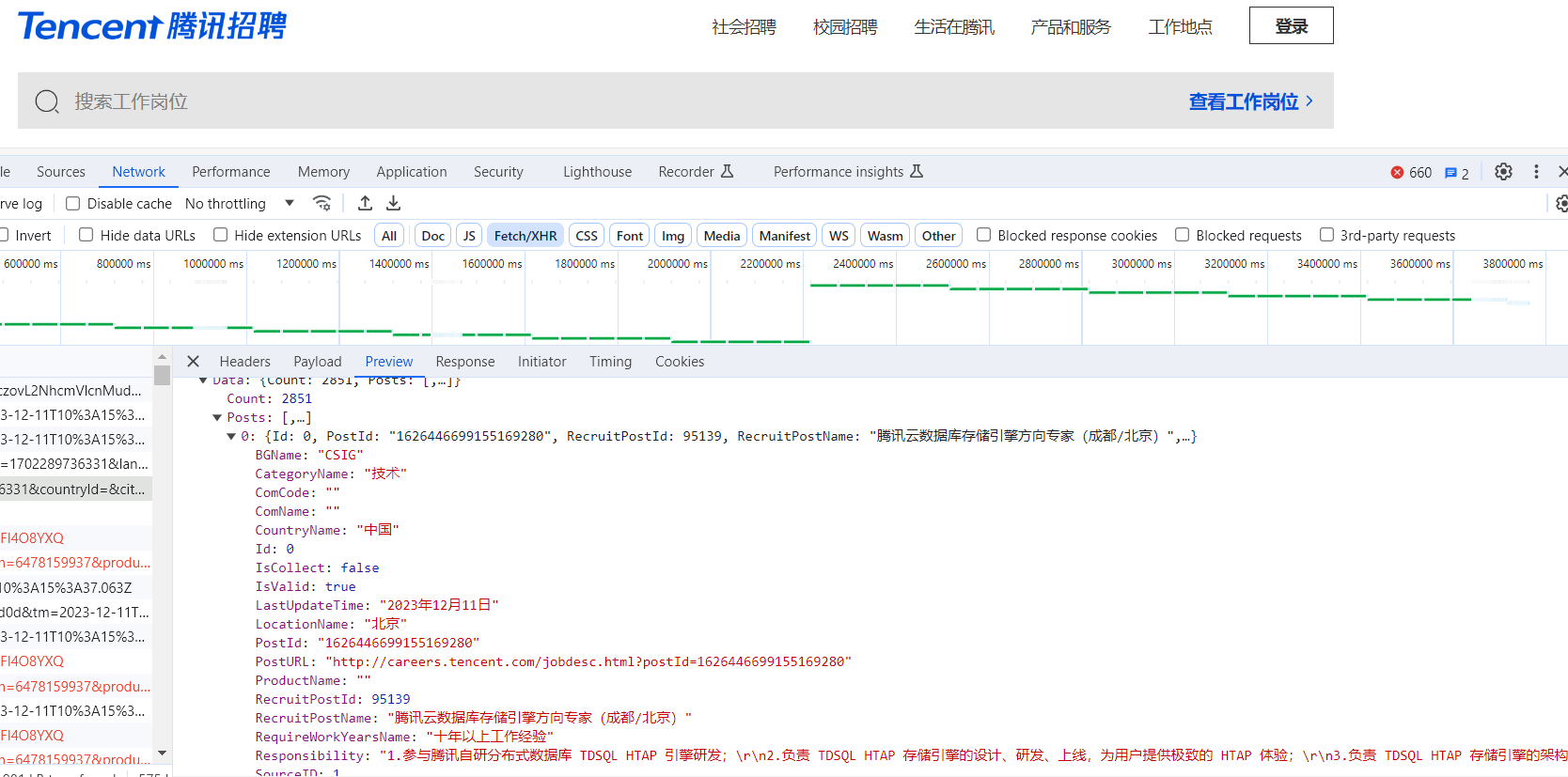Open network conditions wifi icon

click(321, 203)
